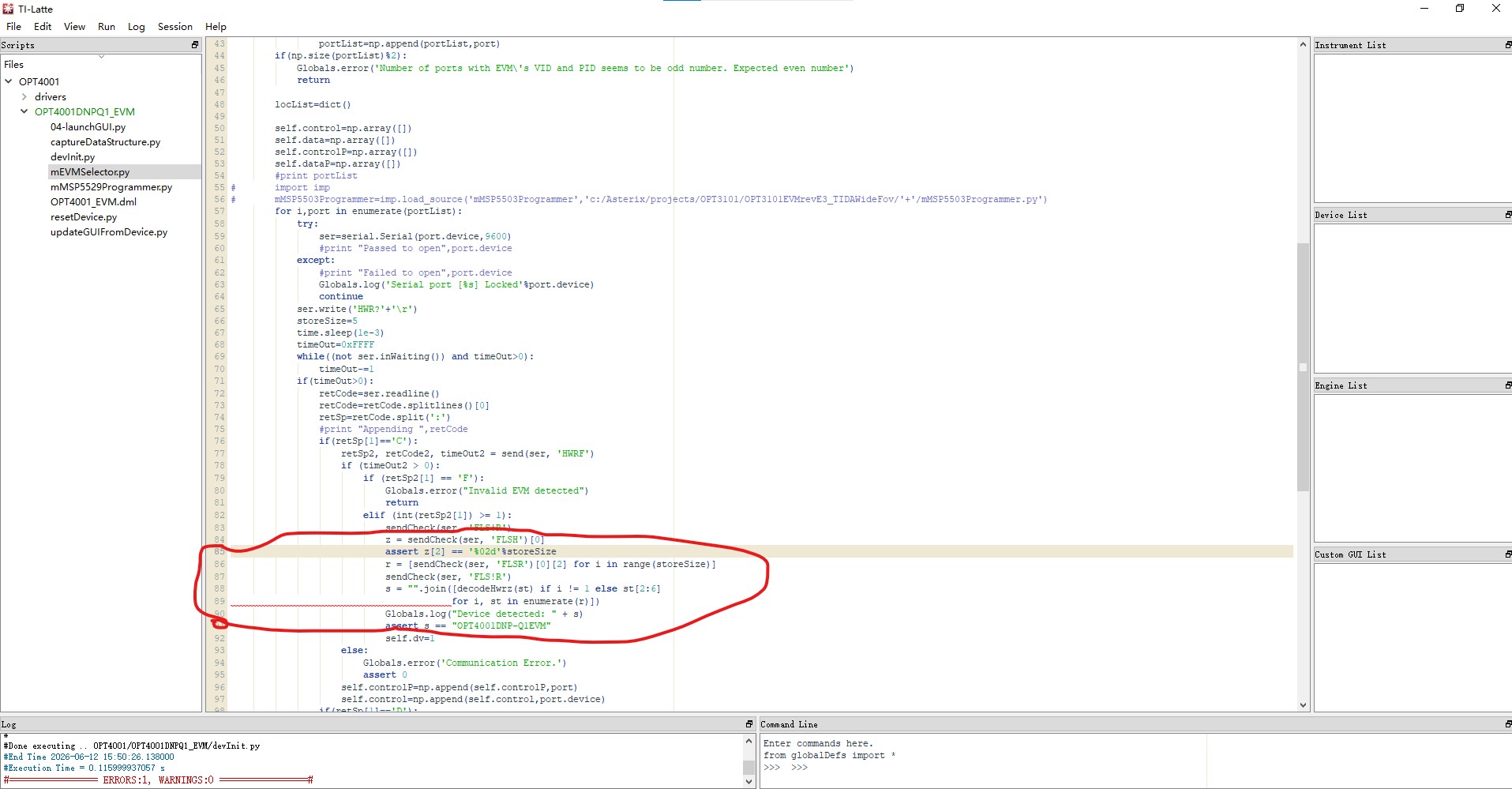The width and height of the screenshot is (1512, 789).
Task: Select 04-launchGUI.py script
Action: [88, 126]
